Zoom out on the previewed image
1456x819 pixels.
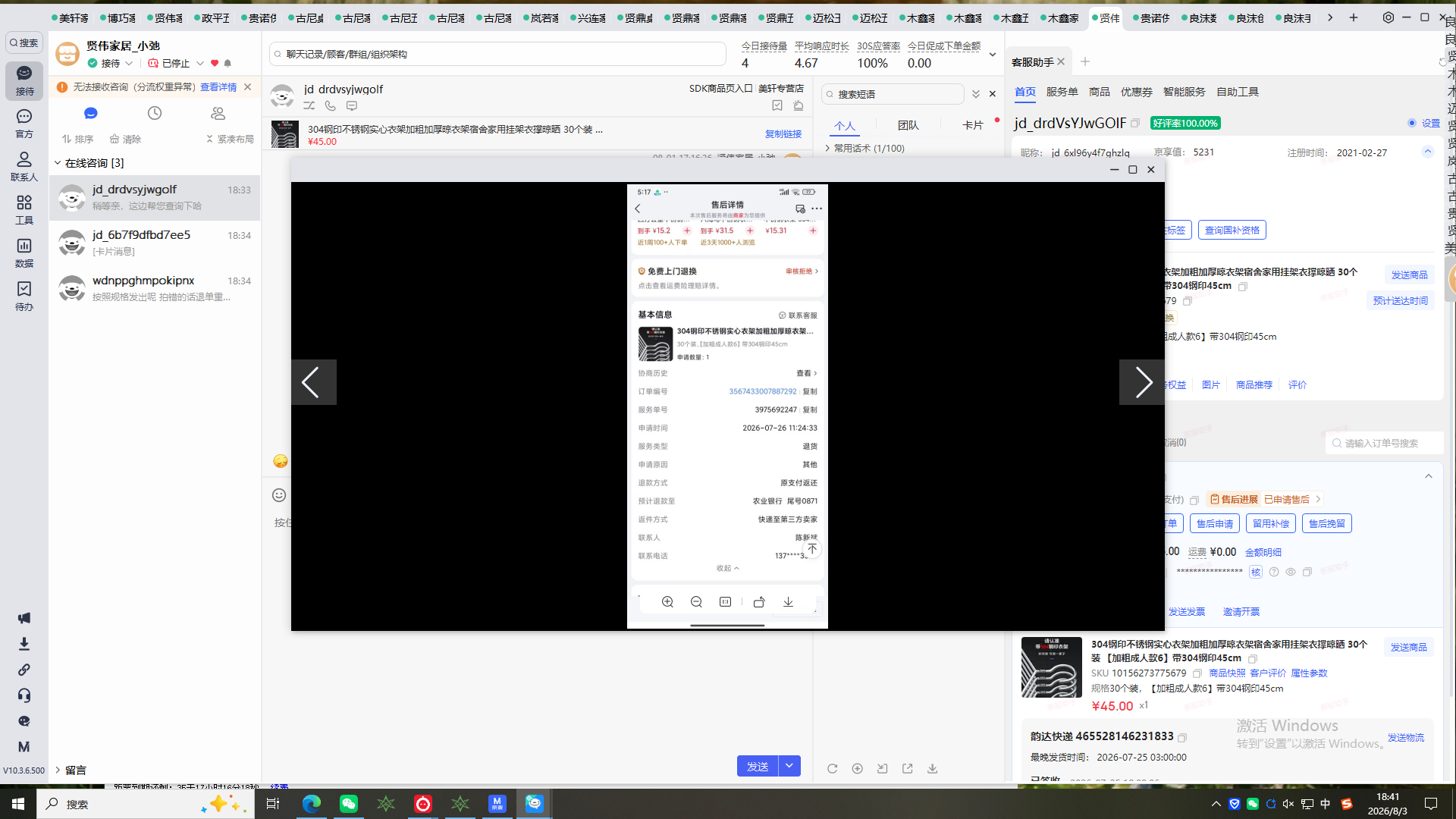pos(696,602)
